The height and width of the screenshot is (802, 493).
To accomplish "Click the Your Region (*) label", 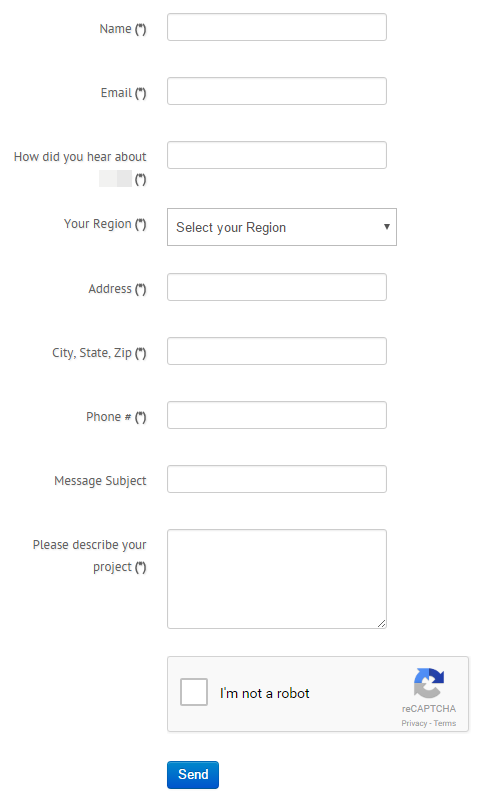I will click(105, 224).
